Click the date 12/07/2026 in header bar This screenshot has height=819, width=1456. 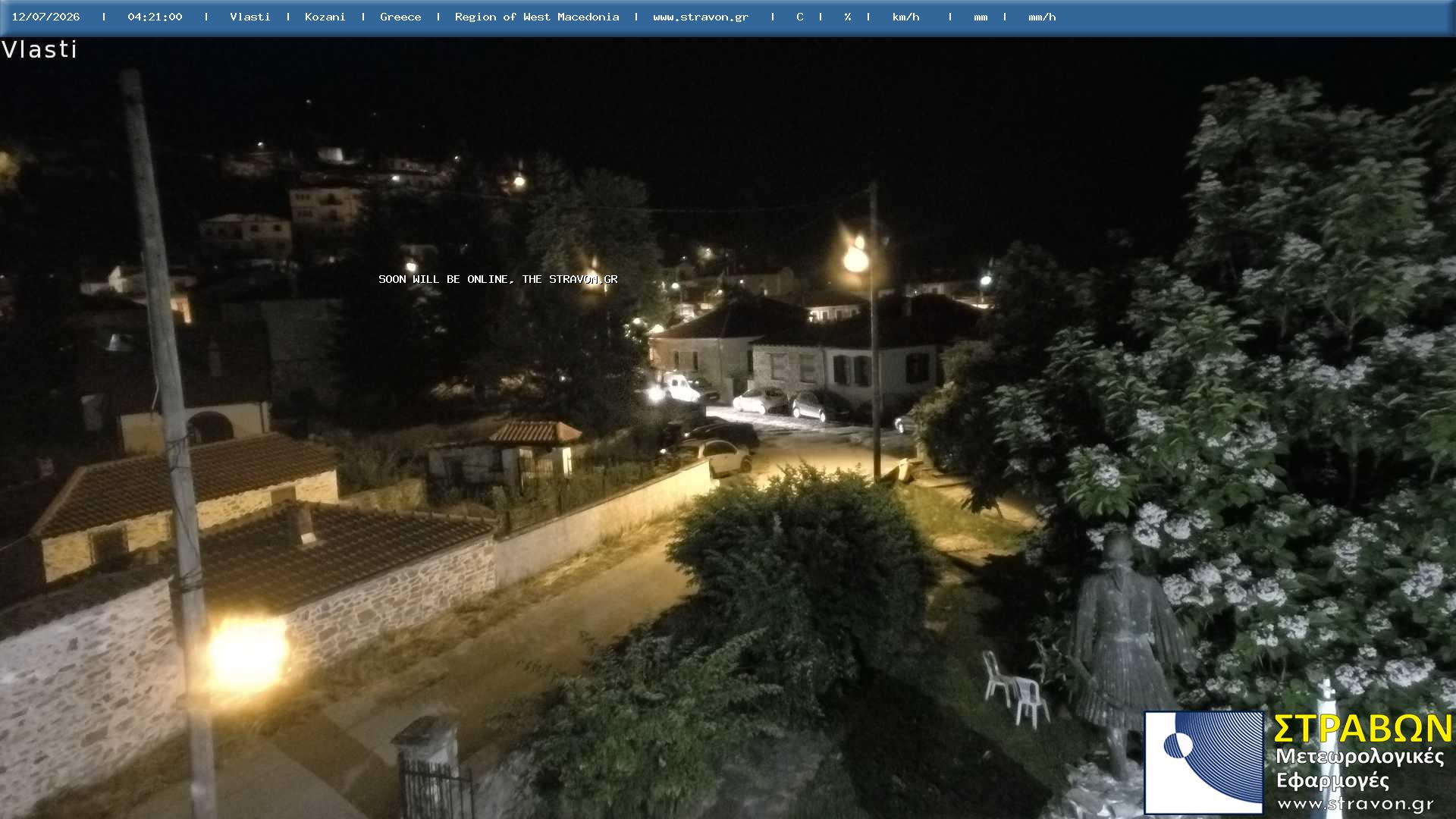pyautogui.click(x=45, y=17)
